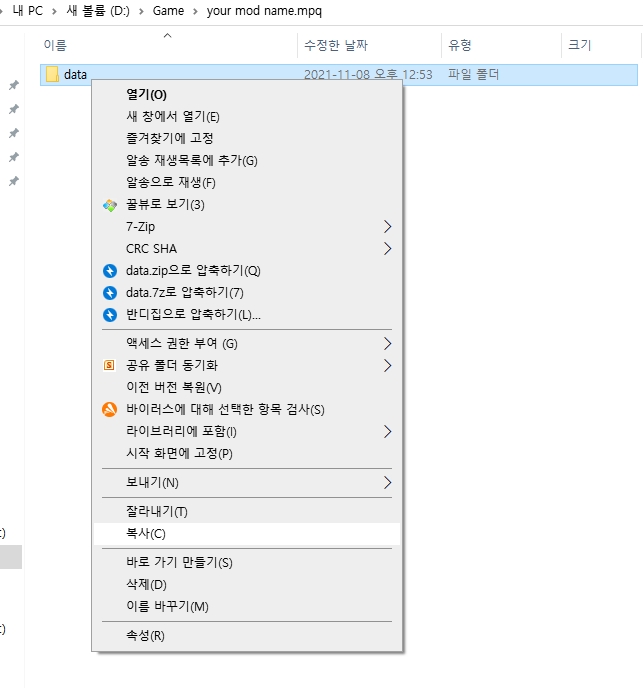Choose 이전 버전 복원(V)

point(247,387)
